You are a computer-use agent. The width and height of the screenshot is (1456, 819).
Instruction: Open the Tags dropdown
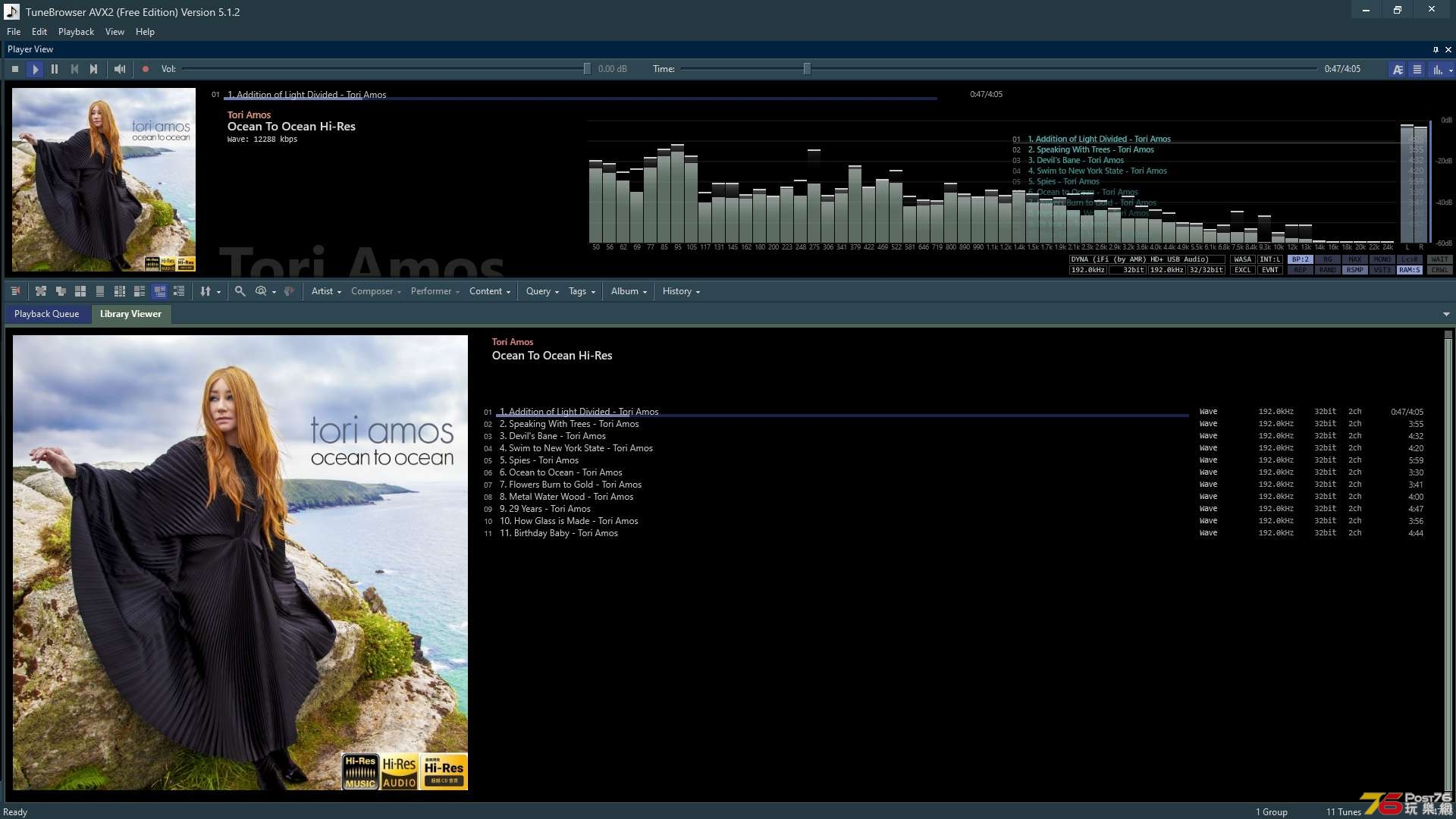pos(582,291)
